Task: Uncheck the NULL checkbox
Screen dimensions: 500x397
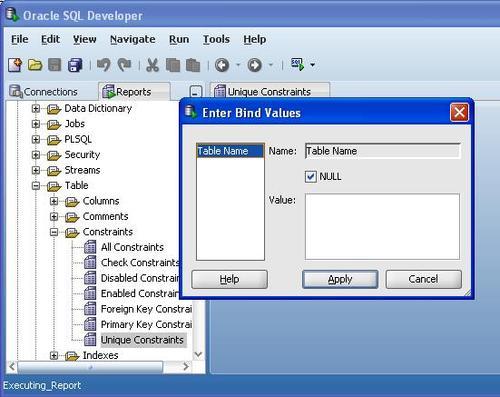Action: [x=311, y=176]
